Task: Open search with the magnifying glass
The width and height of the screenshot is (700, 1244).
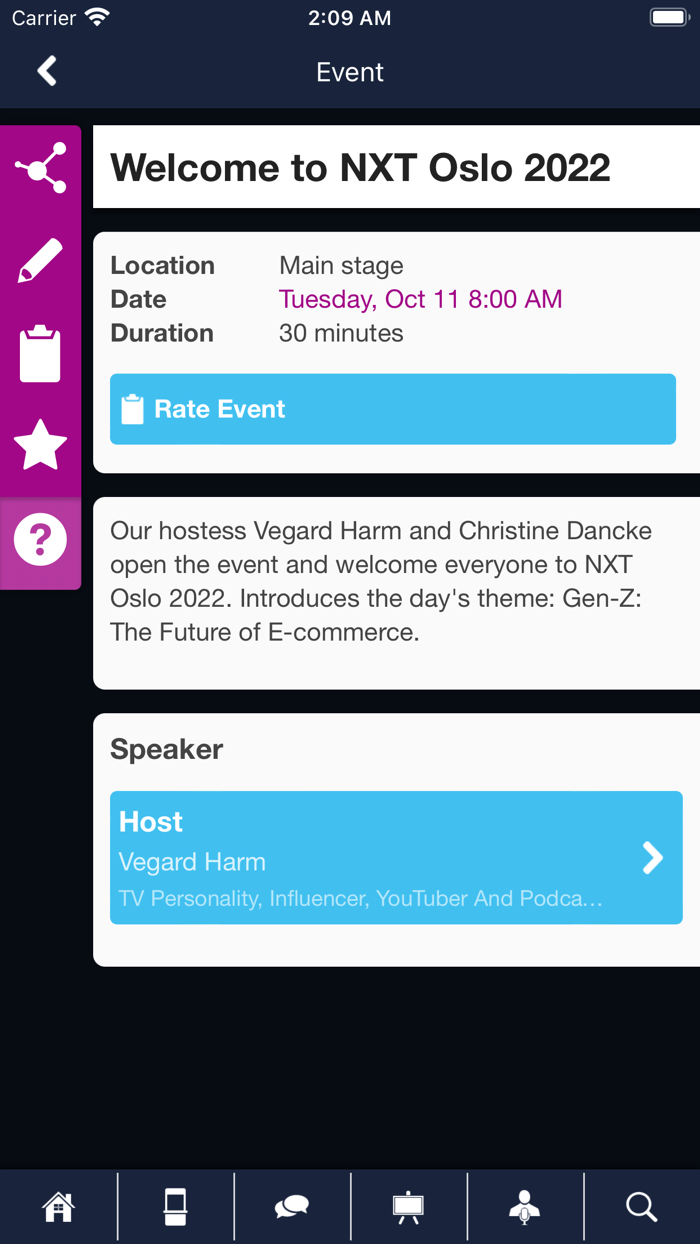Action: tap(641, 1207)
